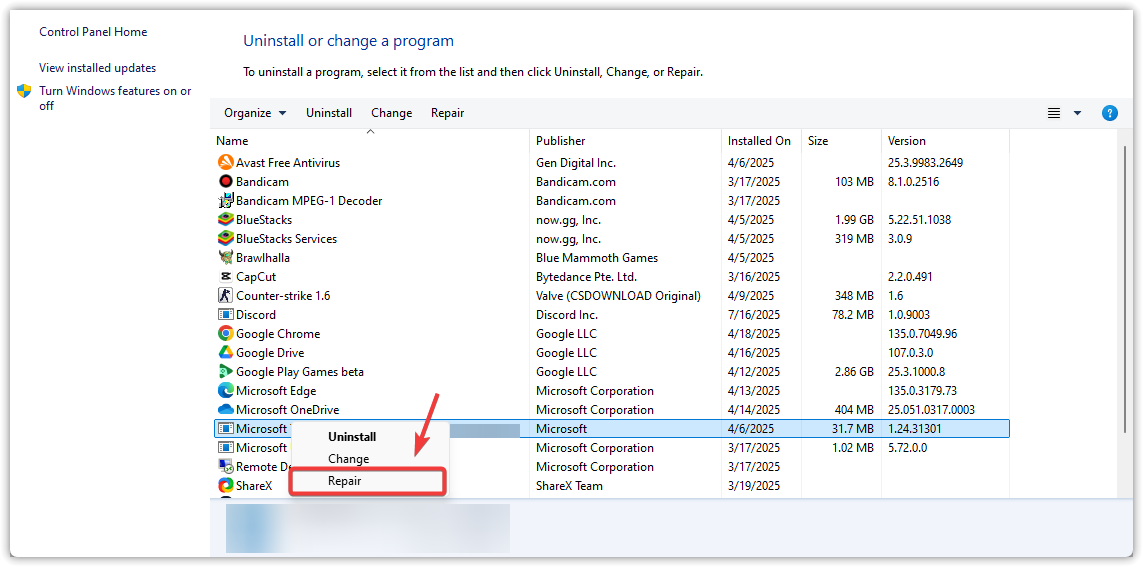Image resolution: width=1143 pixels, height=567 pixels.
Task: Click the shield icon beside Windows features
Action: [24, 91]
